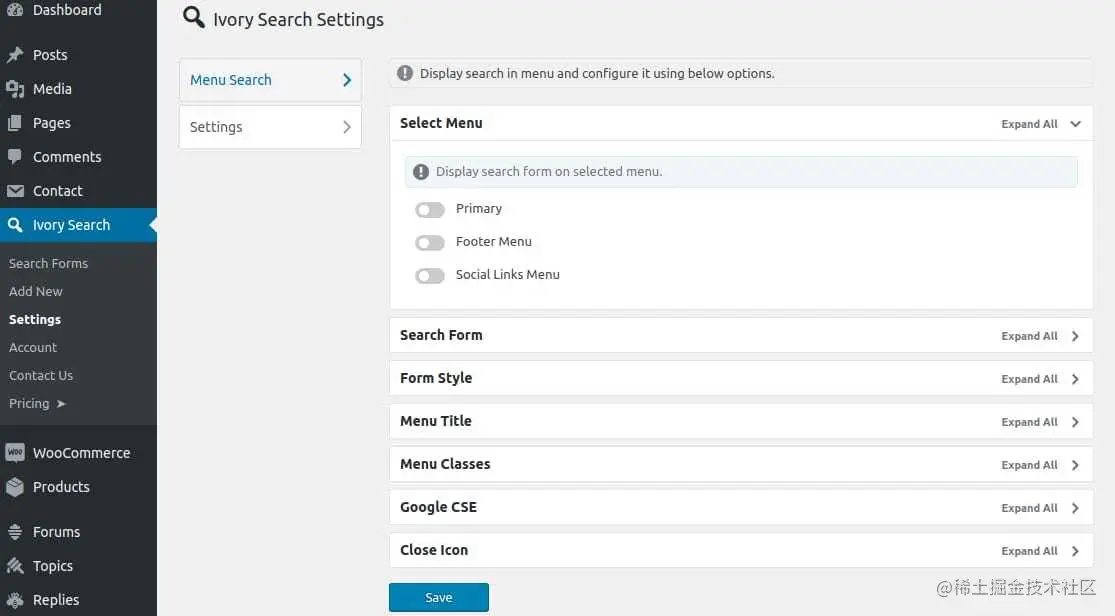Click the Products box icon
The height and width of the screenshot is (616, 1115).
[x=15, y=487]
